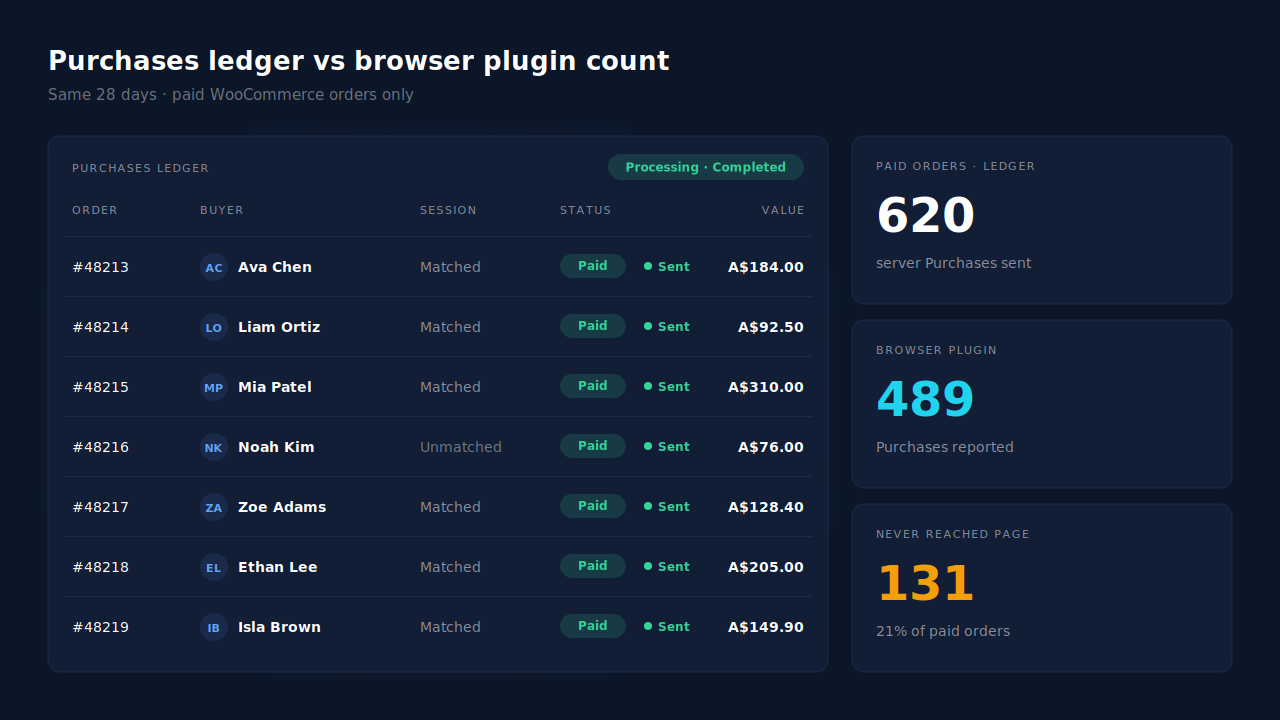This screenshot has width=1280, height=720.
Task: Click the A$149.90 value
Action: click(x=766, y=627)
